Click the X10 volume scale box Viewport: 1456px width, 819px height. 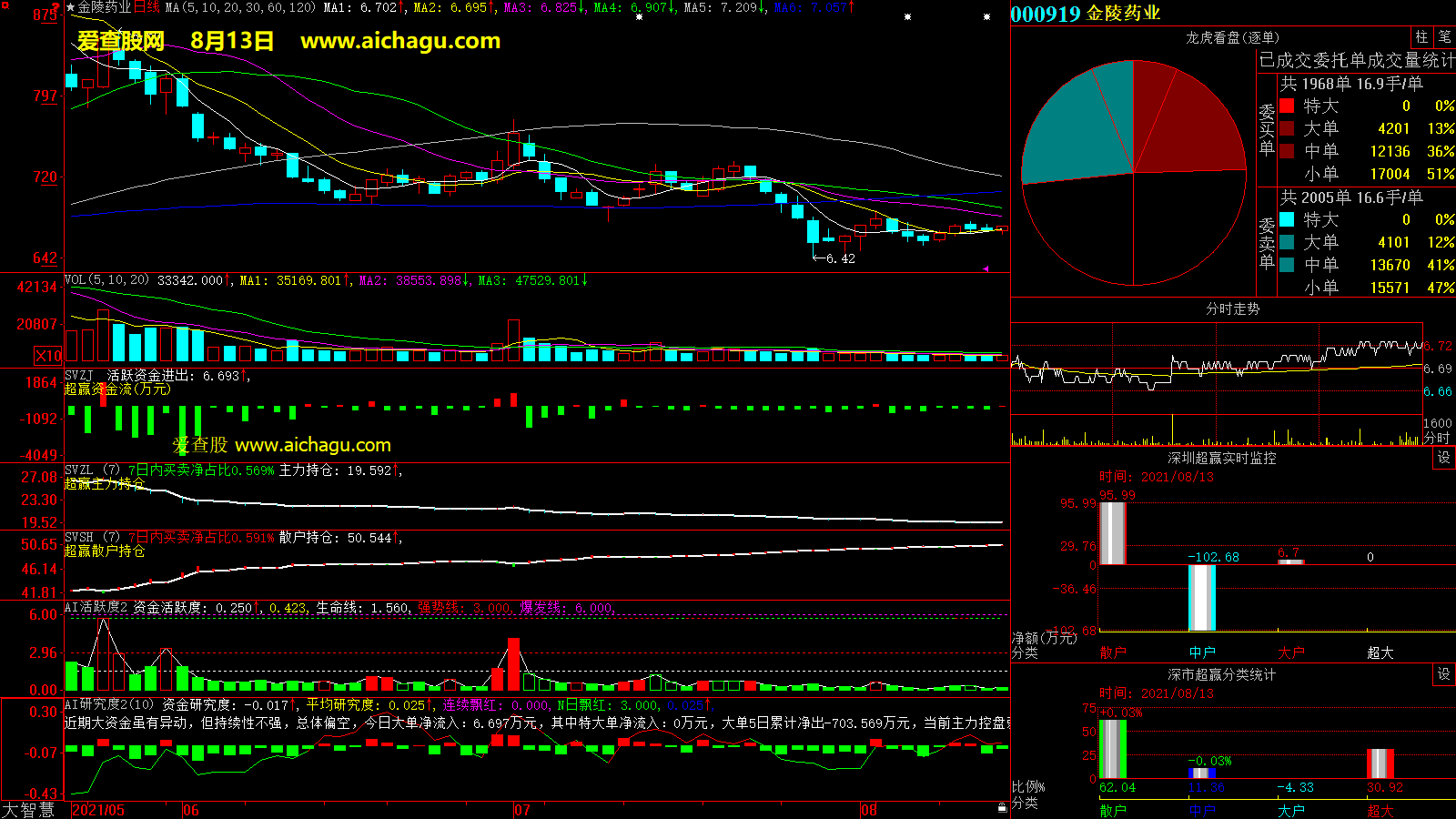pos(48,356)
